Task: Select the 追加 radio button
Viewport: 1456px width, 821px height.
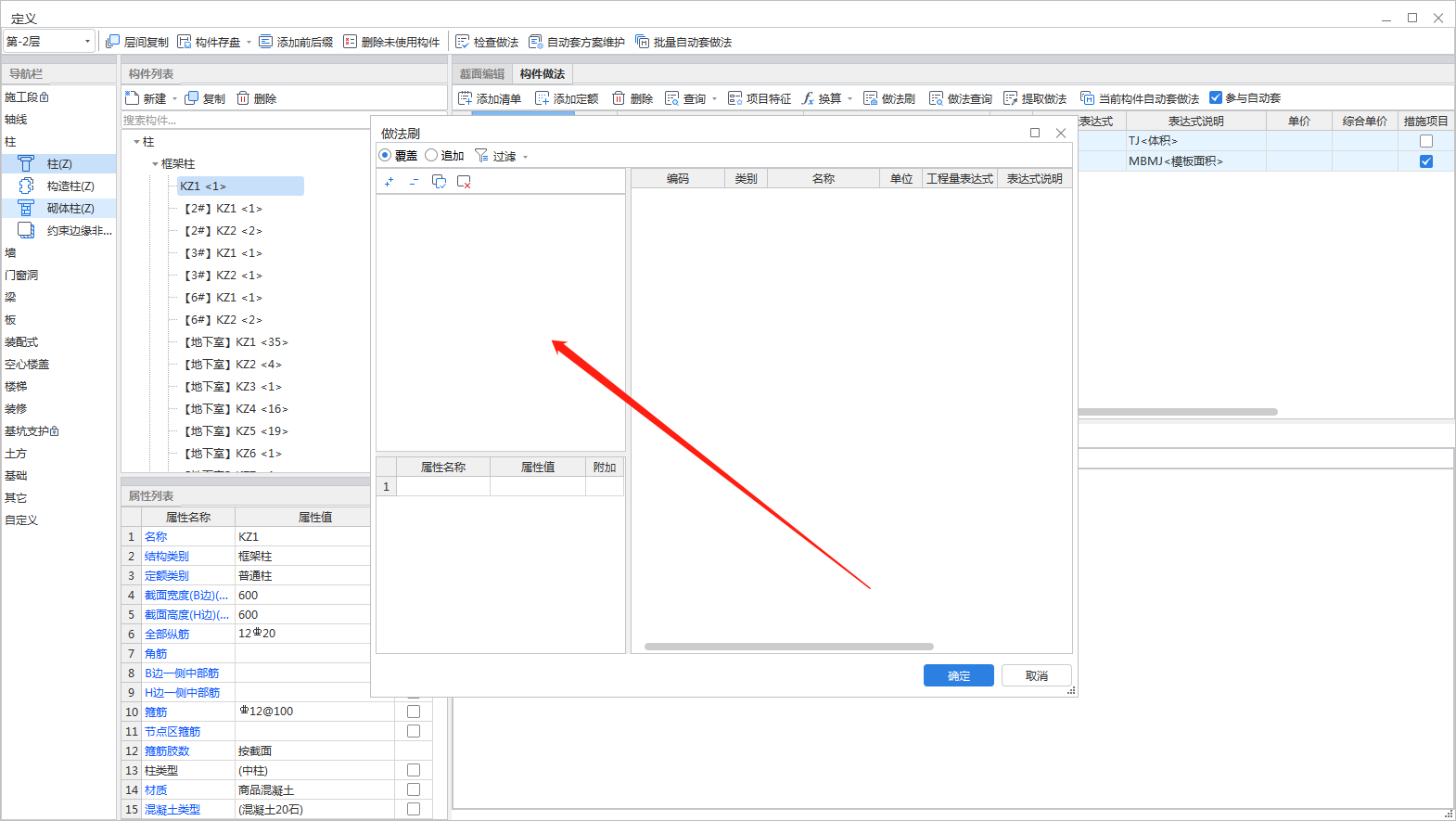Action: pos(431,155)
